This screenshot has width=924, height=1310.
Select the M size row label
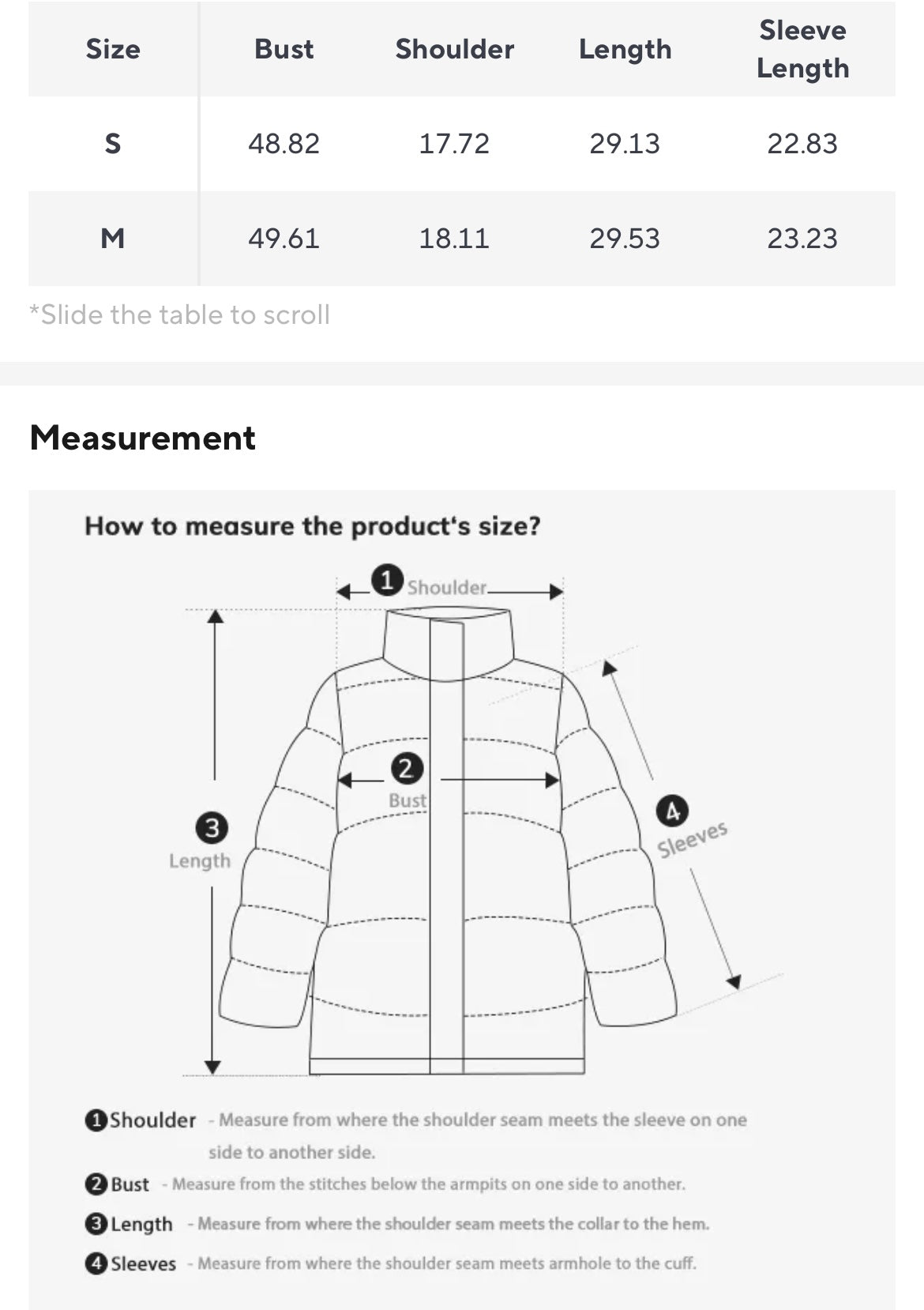pyautogui.click(x=113, y=238)
